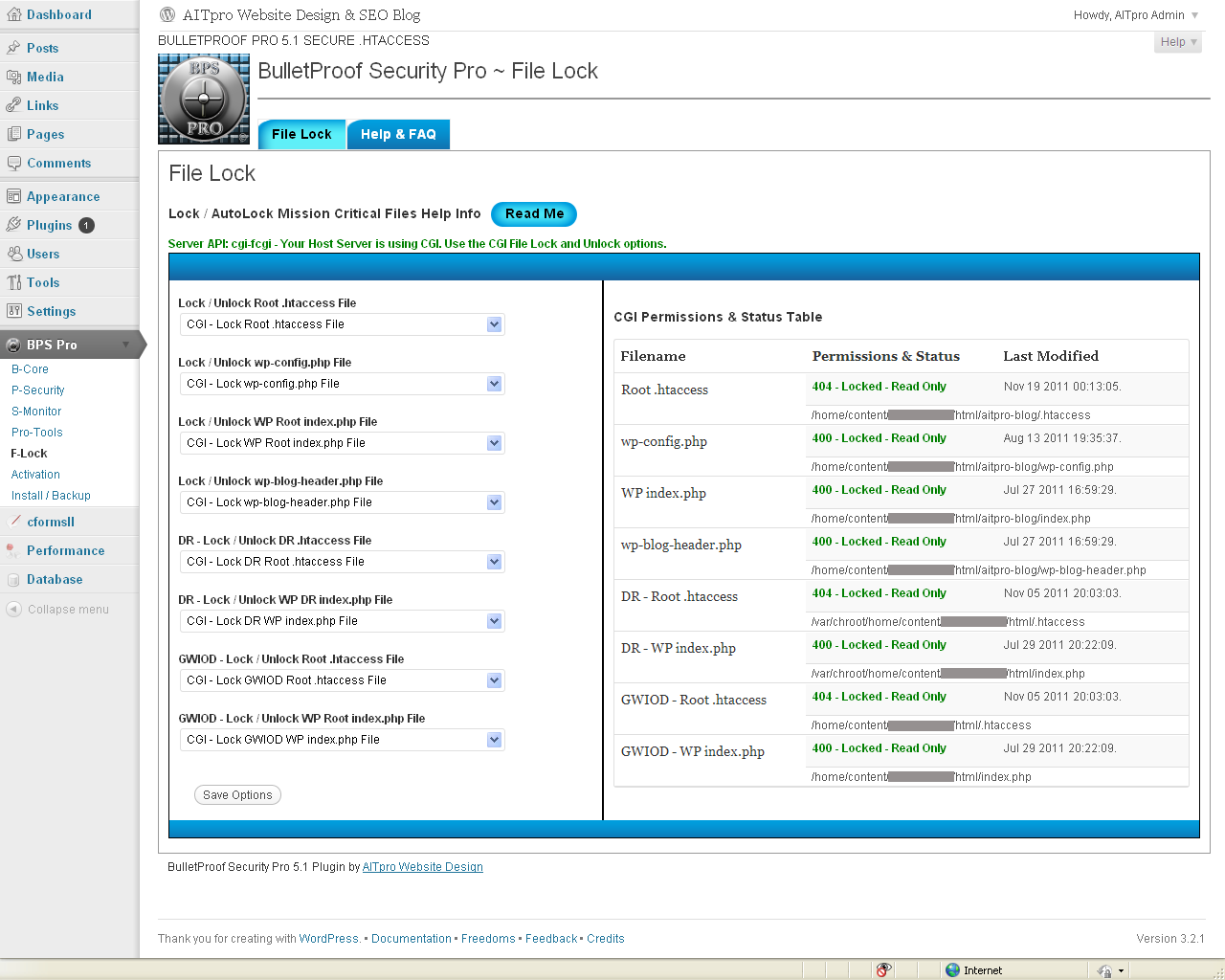The image size is (1225, 980).
Task: Click the wp-blog-header.php filename cell
Action: 681,545
